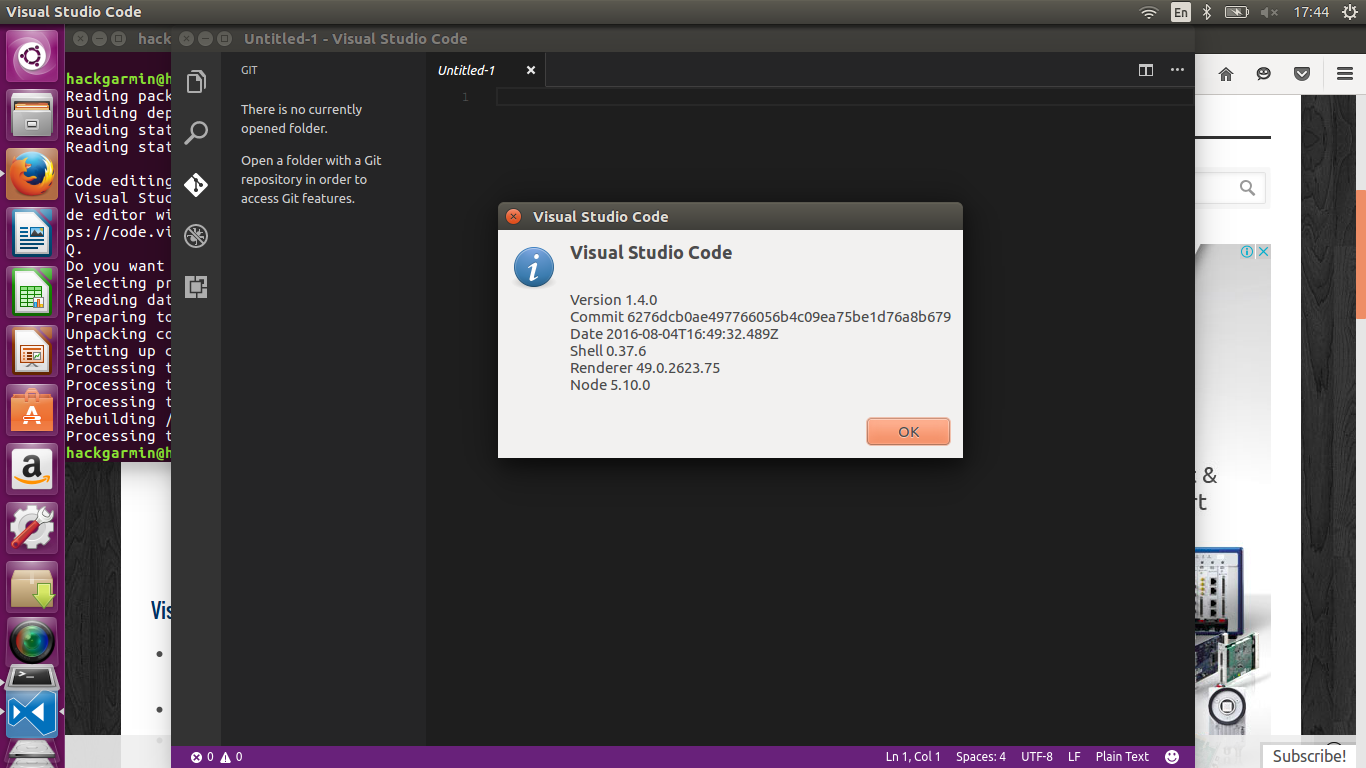
Task: Switch to the Untitled-1 tab
Action: point(466,70)
